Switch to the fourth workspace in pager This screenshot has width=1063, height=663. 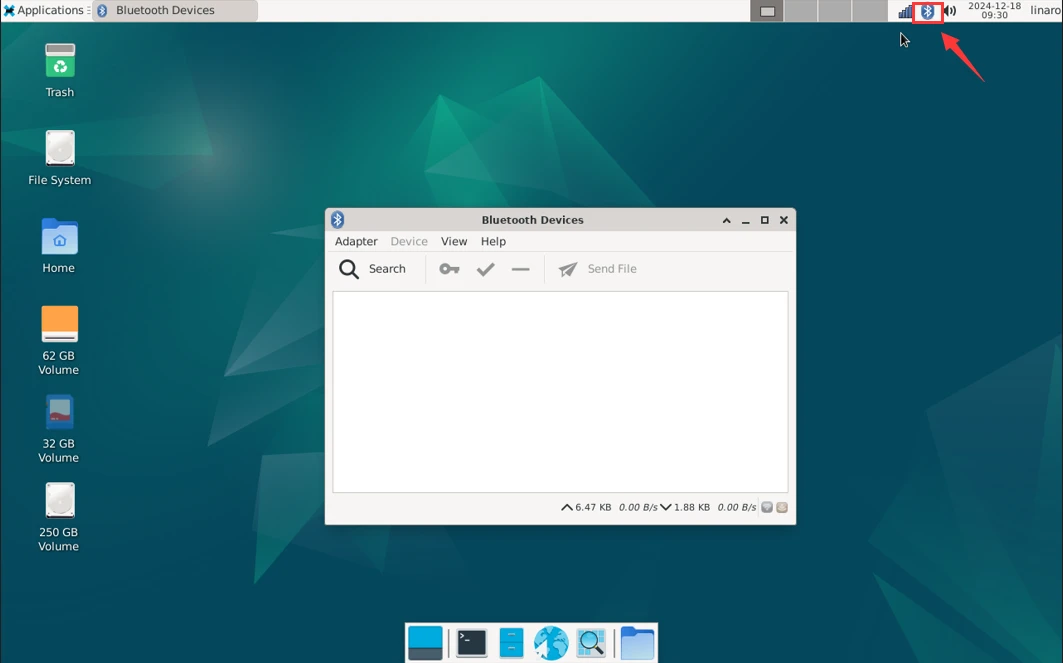point(869,11)
